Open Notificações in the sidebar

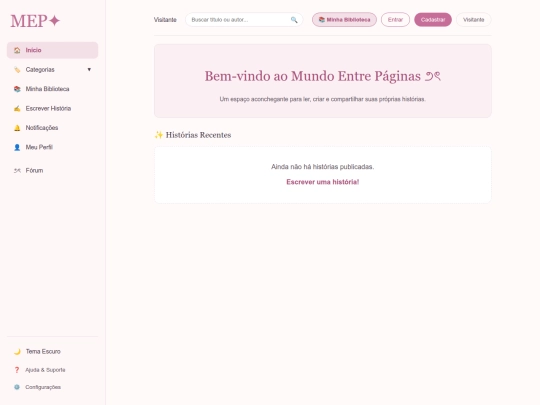[x=52, y=128]
